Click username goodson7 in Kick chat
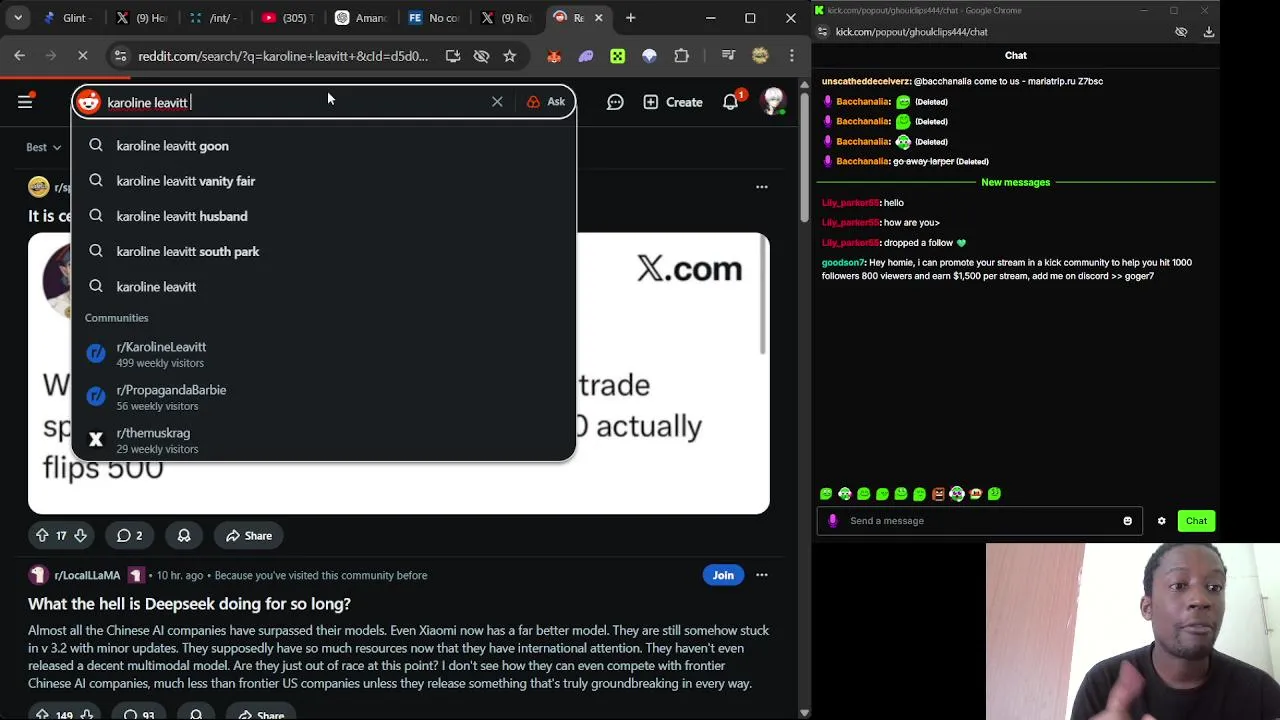 pyautogui.click(x=843, y=263)
